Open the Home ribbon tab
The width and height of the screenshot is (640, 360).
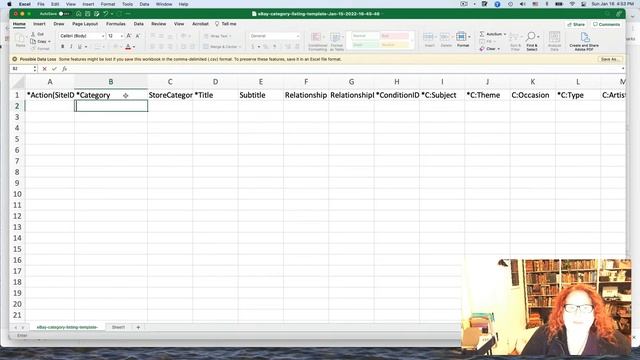coord(19,24)
